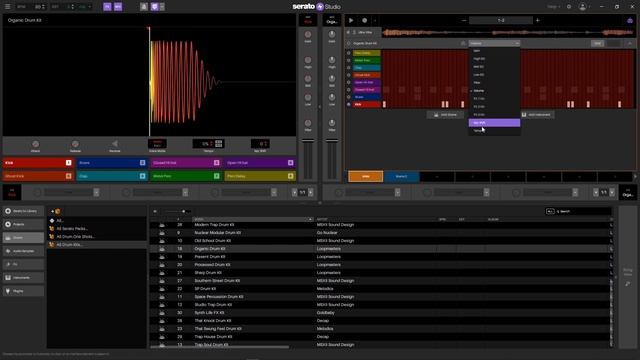The height and width of the screenshot is (360, 640).
Task: Choose Filter in automation menu
Action: coord(494,83)
